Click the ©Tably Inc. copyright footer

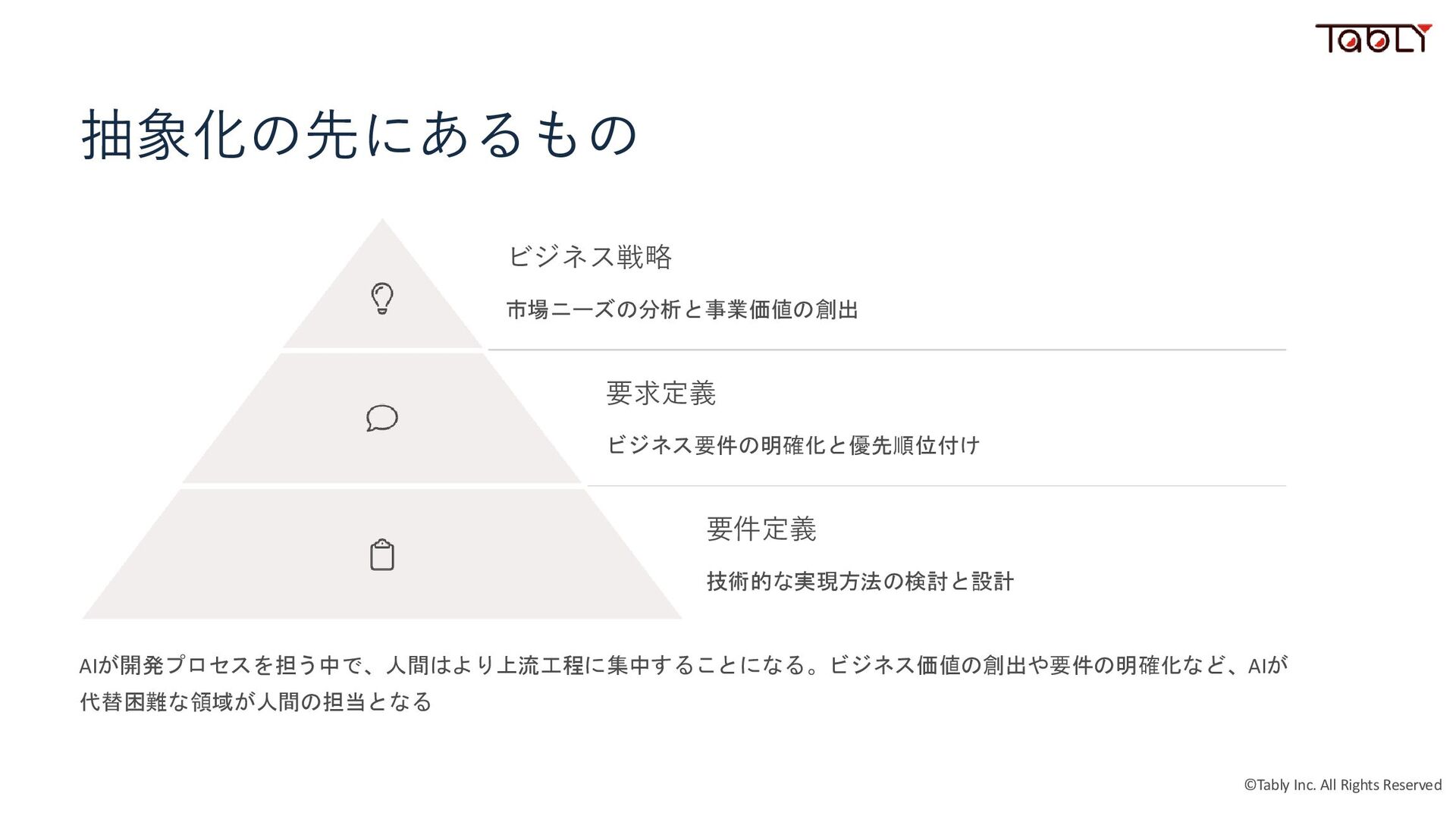pyautogui.click(x=1342, y=785)
